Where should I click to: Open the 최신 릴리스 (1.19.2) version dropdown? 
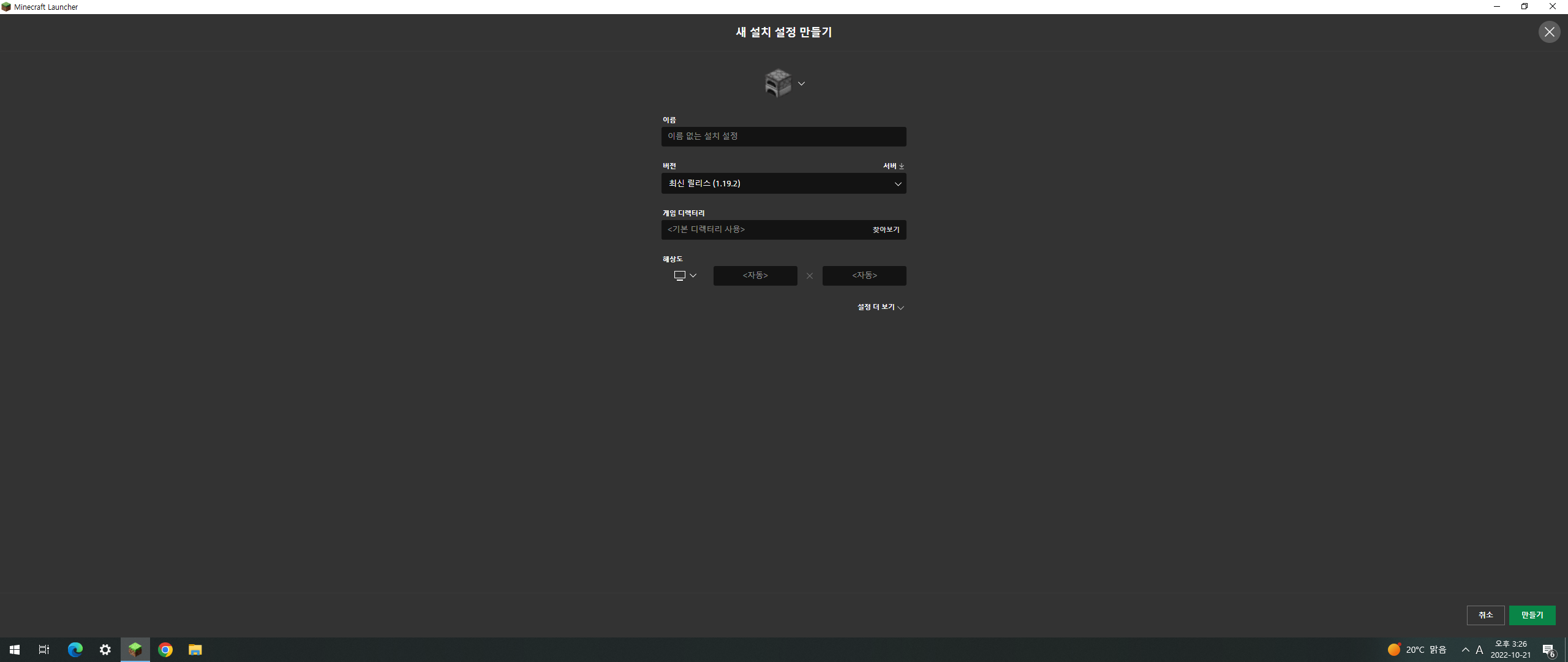coord(783,183)
